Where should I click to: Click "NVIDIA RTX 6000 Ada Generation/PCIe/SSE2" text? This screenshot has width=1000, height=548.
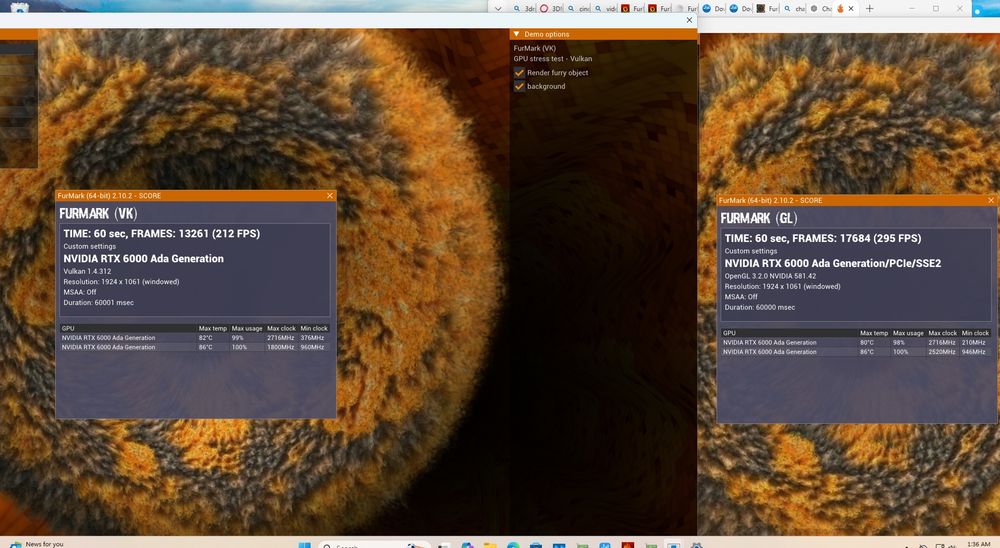coord(833,263)
